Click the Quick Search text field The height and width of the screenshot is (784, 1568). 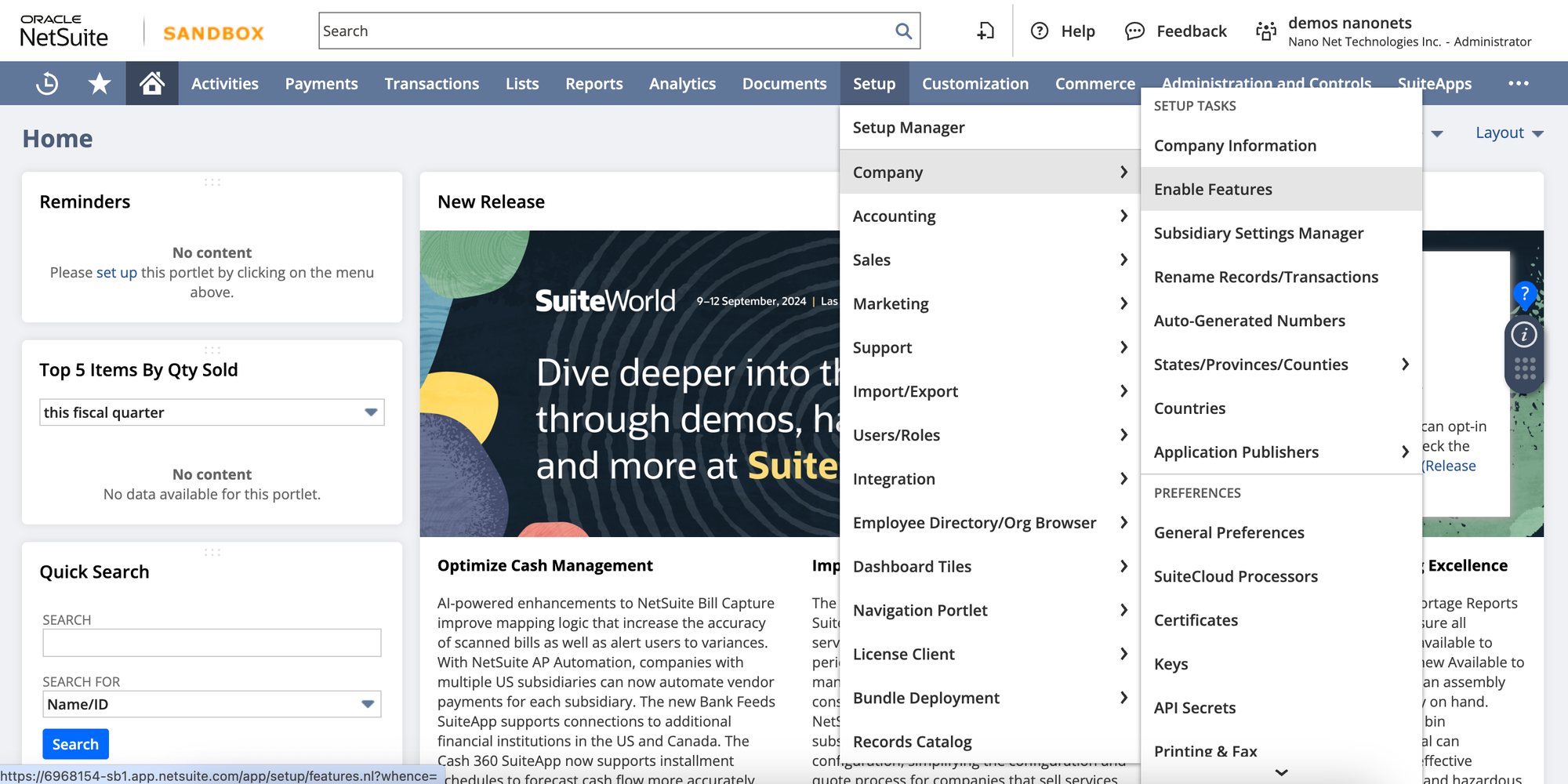pyautogui.click(x=212, y=643)
